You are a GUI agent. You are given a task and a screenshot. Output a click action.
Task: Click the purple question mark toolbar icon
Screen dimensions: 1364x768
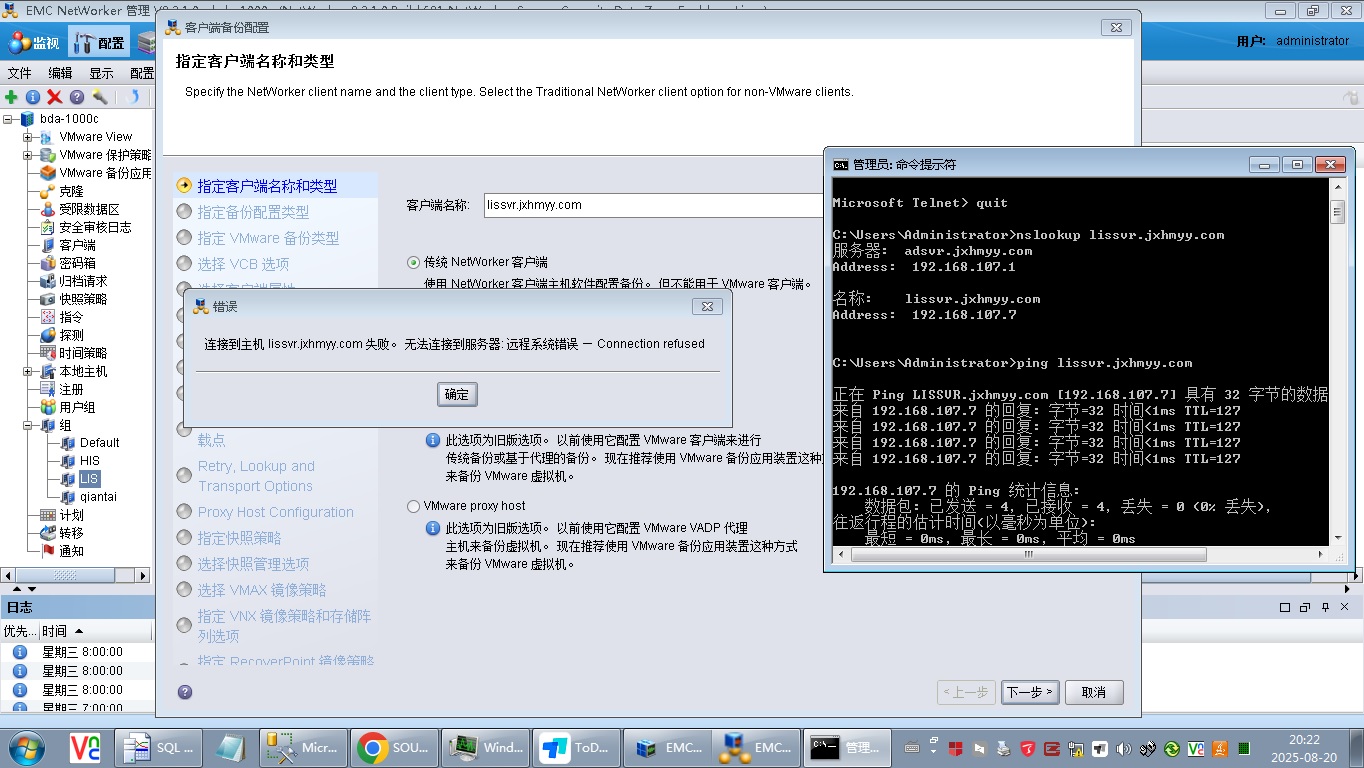[77, 97]
